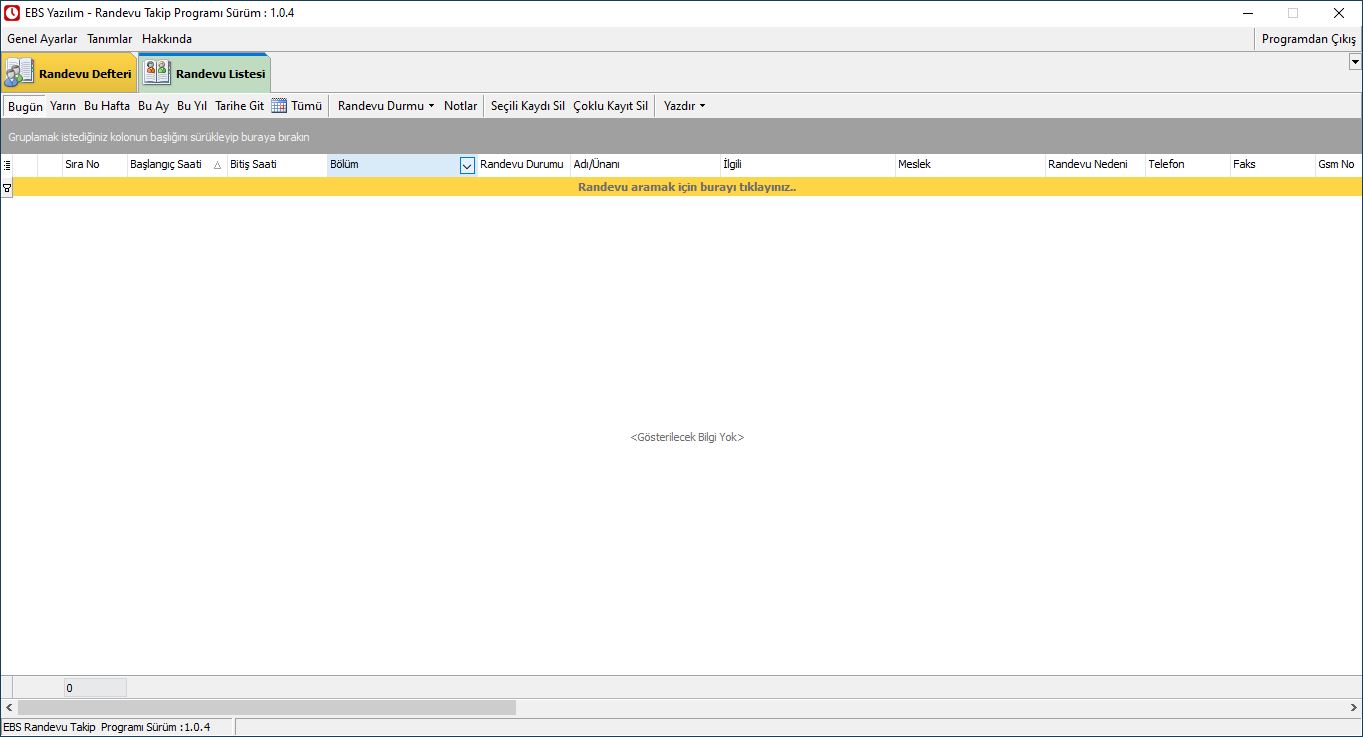This screenshot has height=737, width=1363.
Task: Click the Adı/Ünanı column header
Action: point(645,165)
